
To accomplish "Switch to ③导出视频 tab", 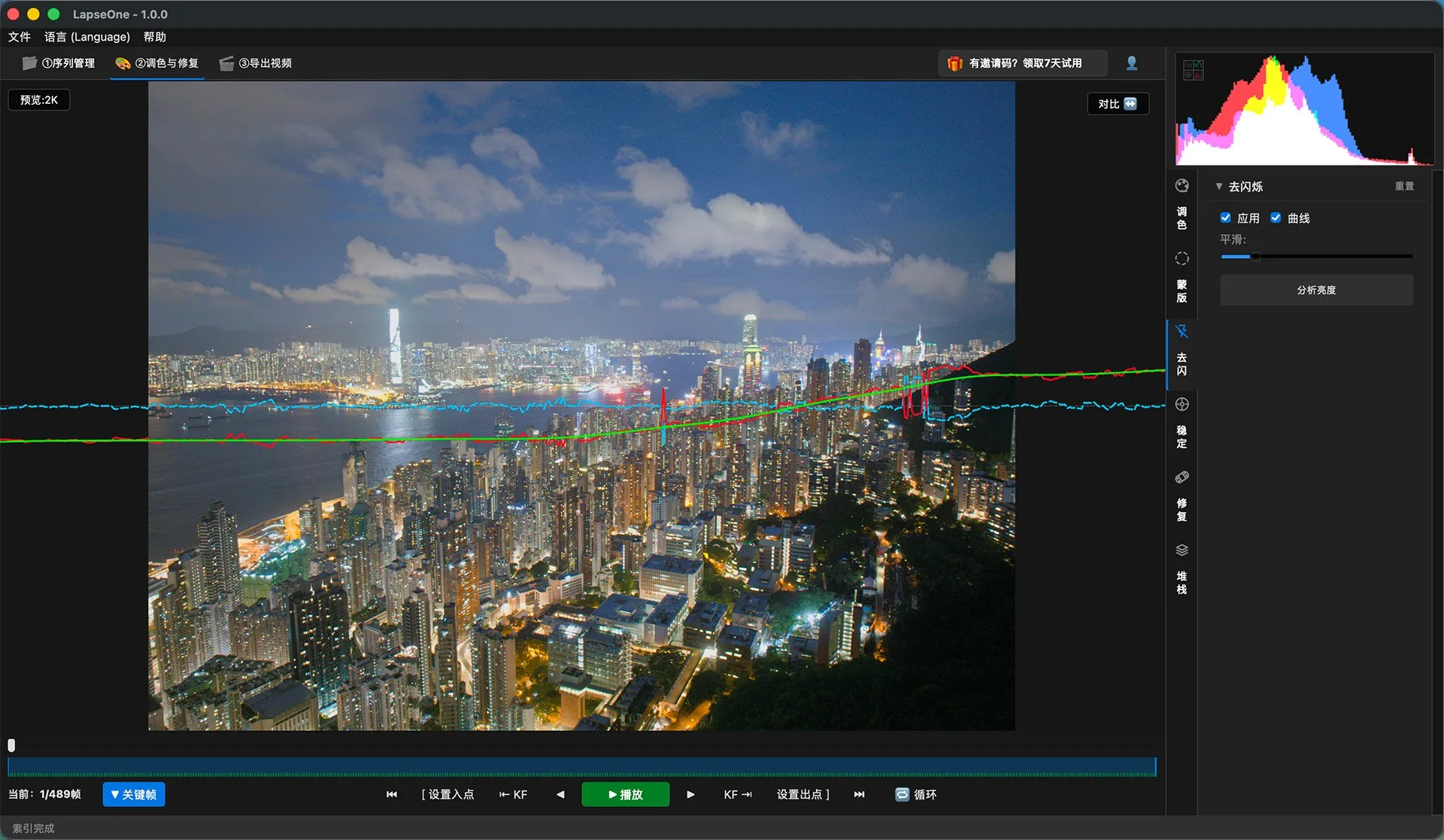I will pyautogui.click(x=256, y=63).
